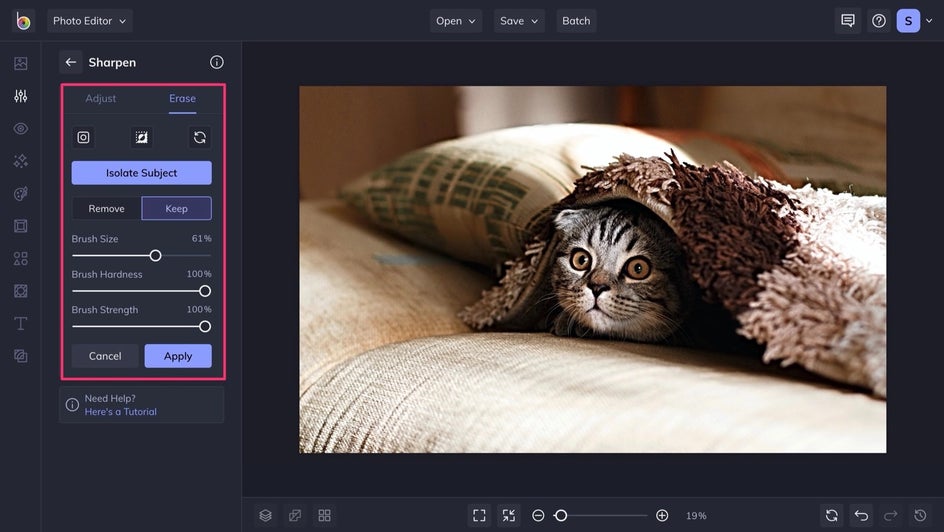Apply the Sharpen changes
The image size is (944, 532).
pos(178,356)
